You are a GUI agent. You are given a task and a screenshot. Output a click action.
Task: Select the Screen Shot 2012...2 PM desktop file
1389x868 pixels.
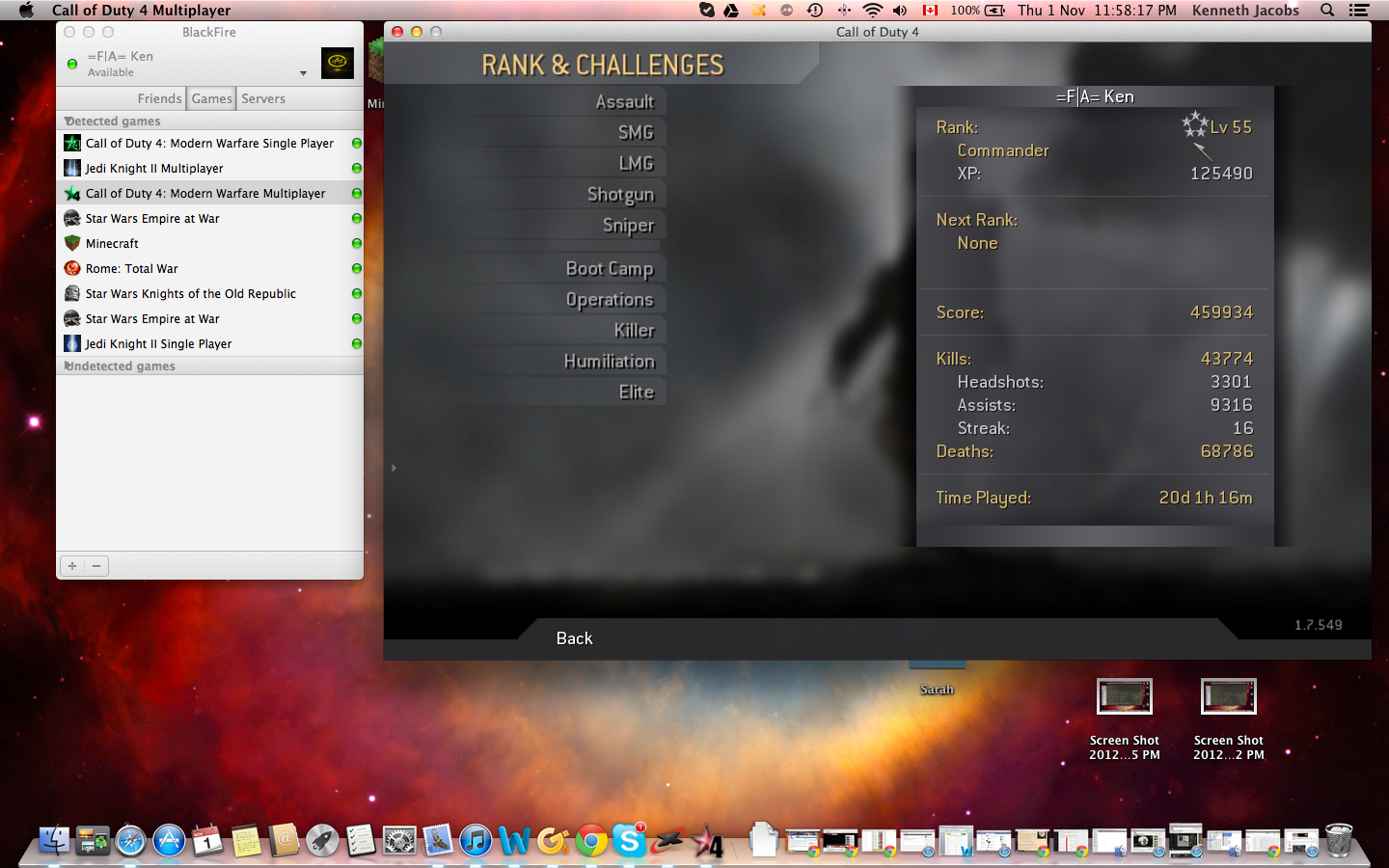1228,719
